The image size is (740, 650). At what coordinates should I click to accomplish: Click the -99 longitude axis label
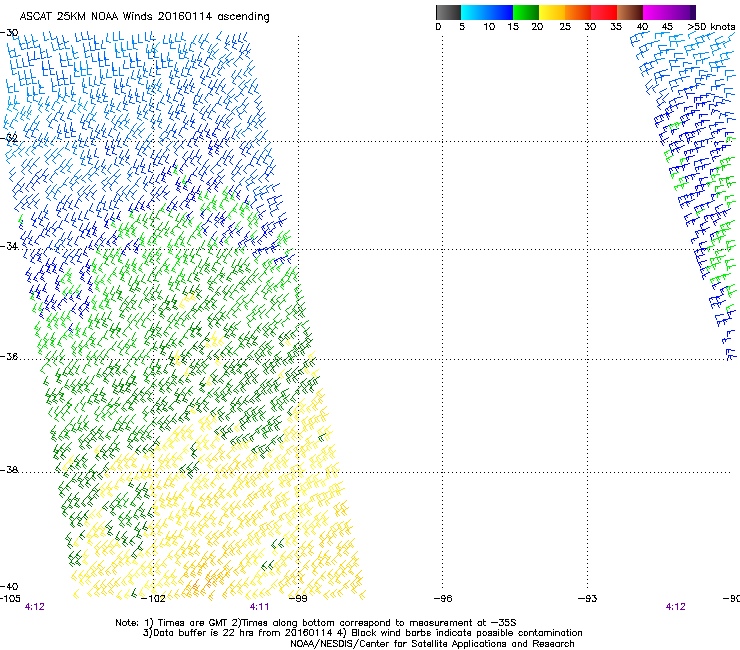(298, 599)
